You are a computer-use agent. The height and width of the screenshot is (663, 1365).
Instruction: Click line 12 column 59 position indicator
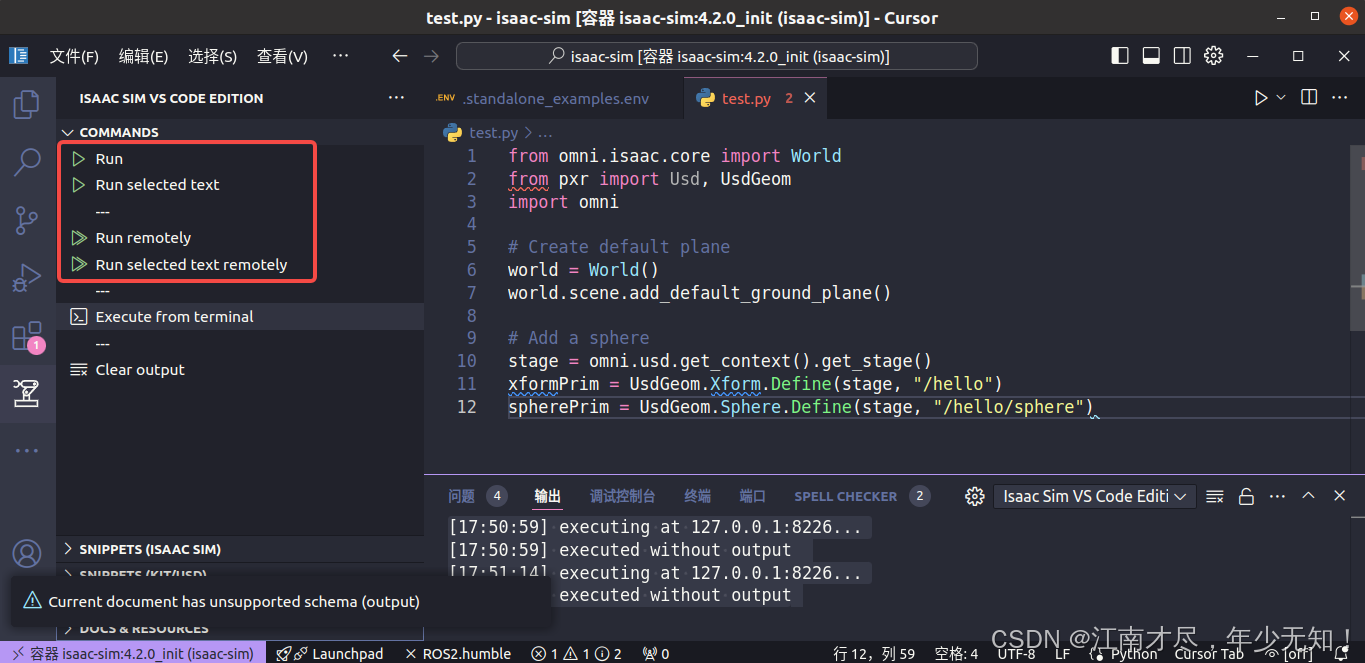(874, 653)
